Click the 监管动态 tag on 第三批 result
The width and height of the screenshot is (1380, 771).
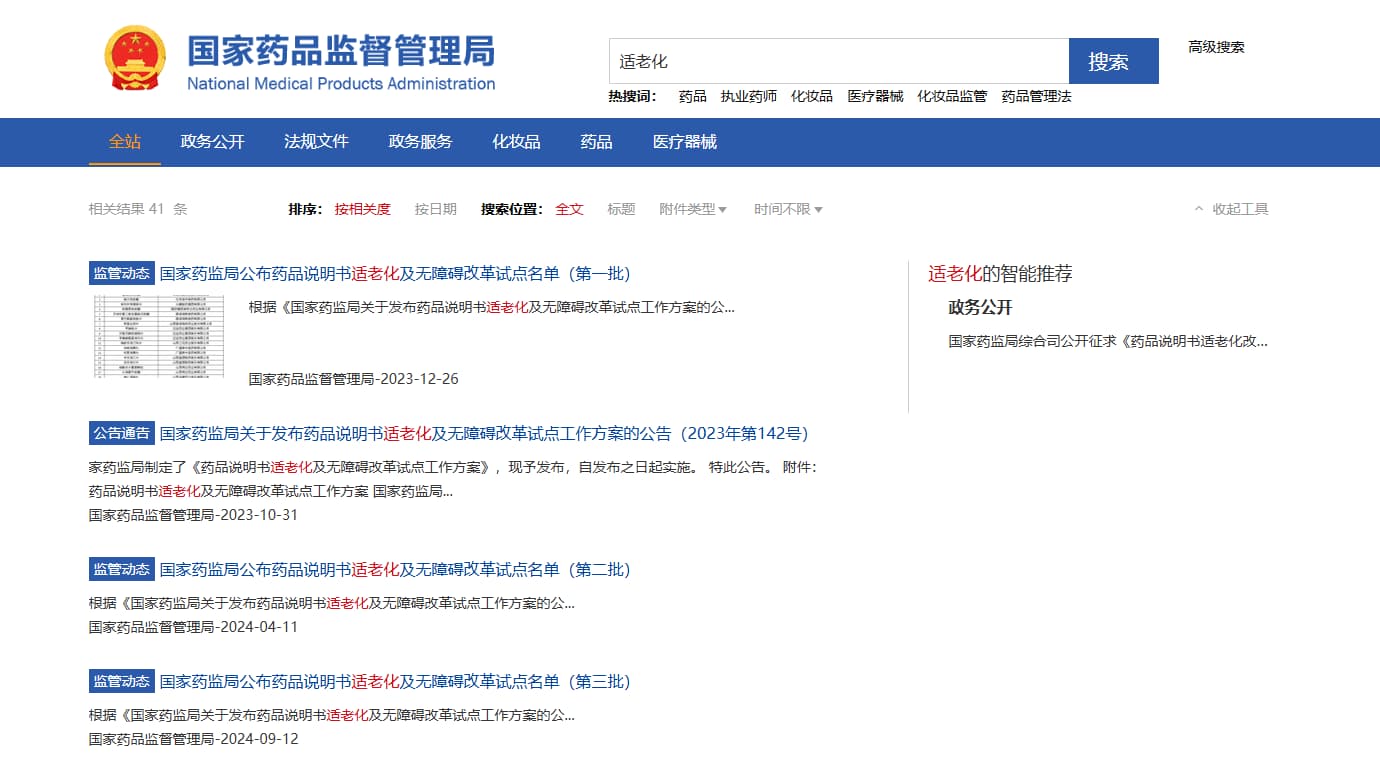[122, 682]
